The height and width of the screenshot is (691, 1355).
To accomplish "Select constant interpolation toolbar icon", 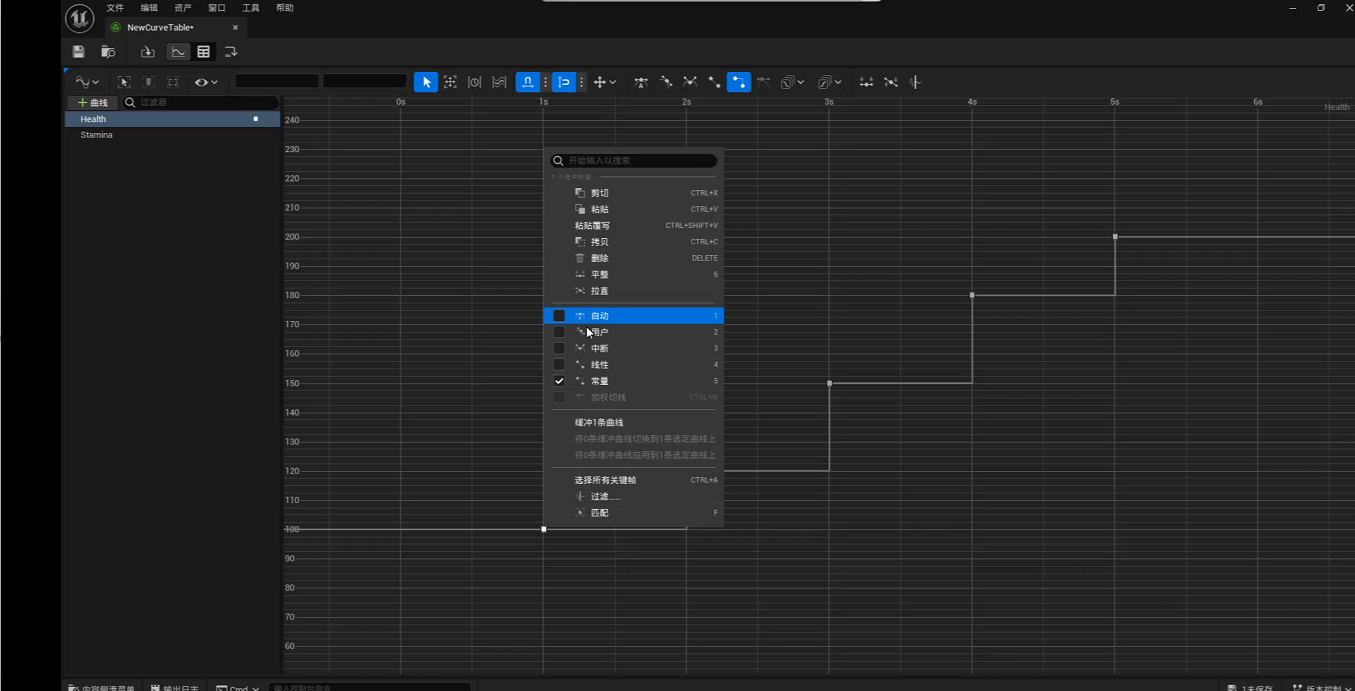I will click(x=739, y=82).
